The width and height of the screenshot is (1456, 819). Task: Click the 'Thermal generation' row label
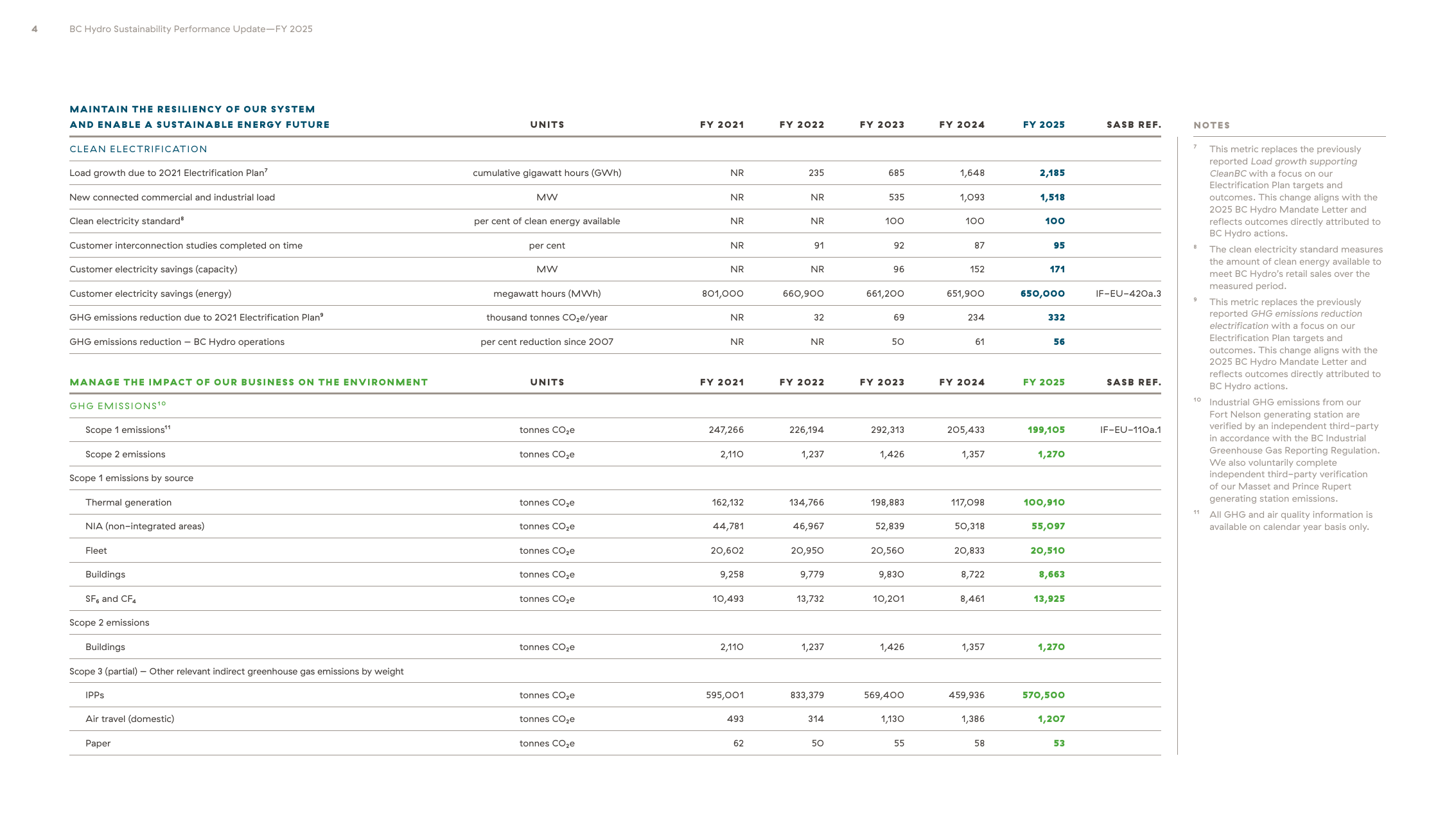point(128,502)
